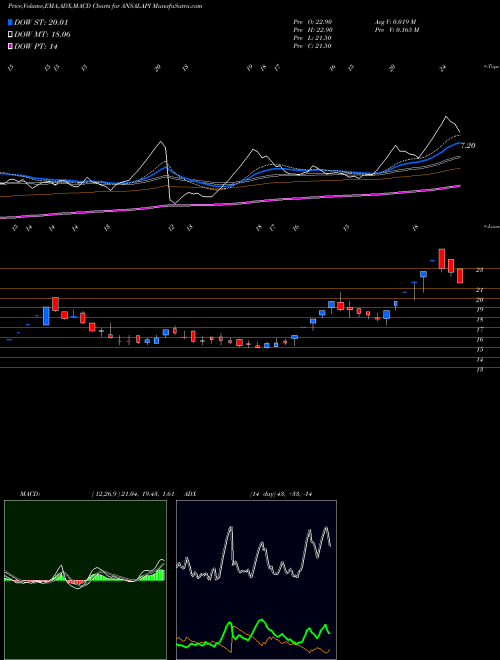500x660 pixels.
Task: Click the 'Avg V: 0.019 M' volume text
Action: tap(395, 22)
